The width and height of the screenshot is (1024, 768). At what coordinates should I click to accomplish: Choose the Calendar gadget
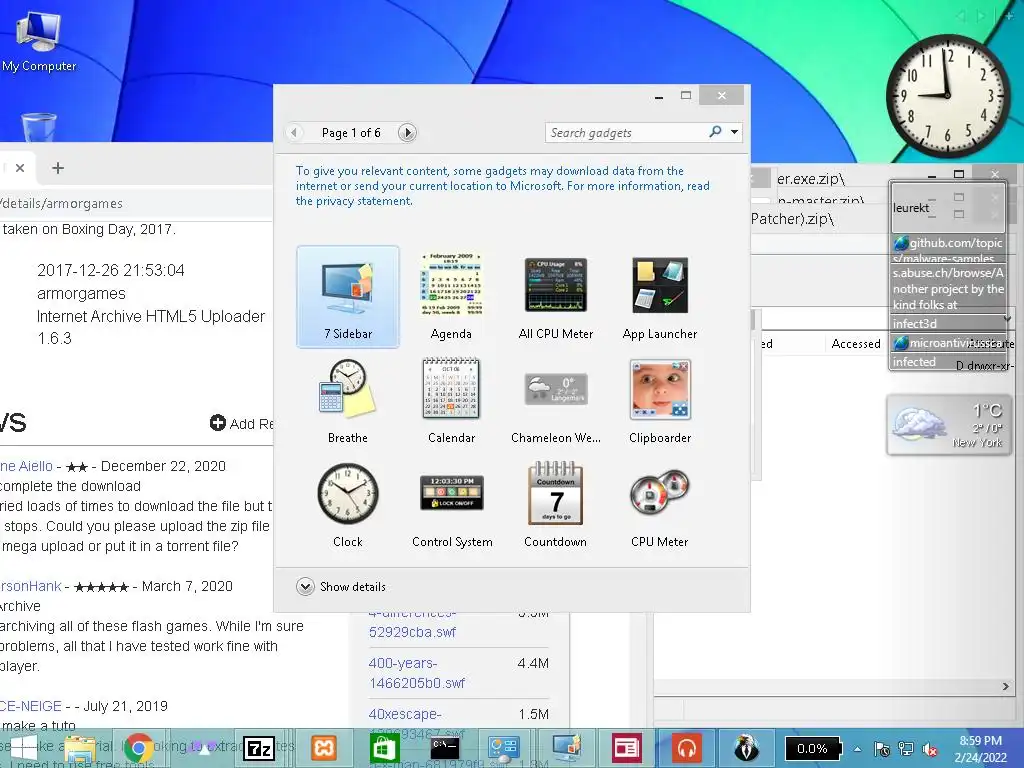click(x=451, y=400)
